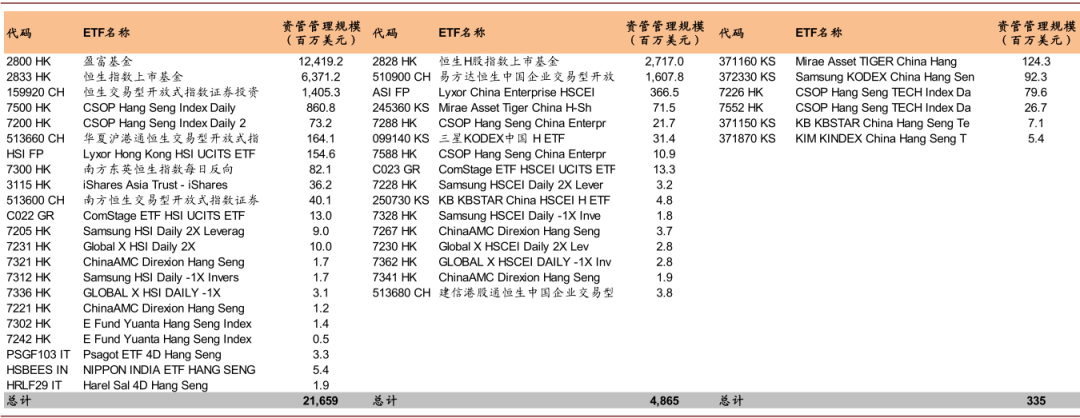Click the value 1,405.3
Screen dimensions: 1080x418
click(321, 92)
